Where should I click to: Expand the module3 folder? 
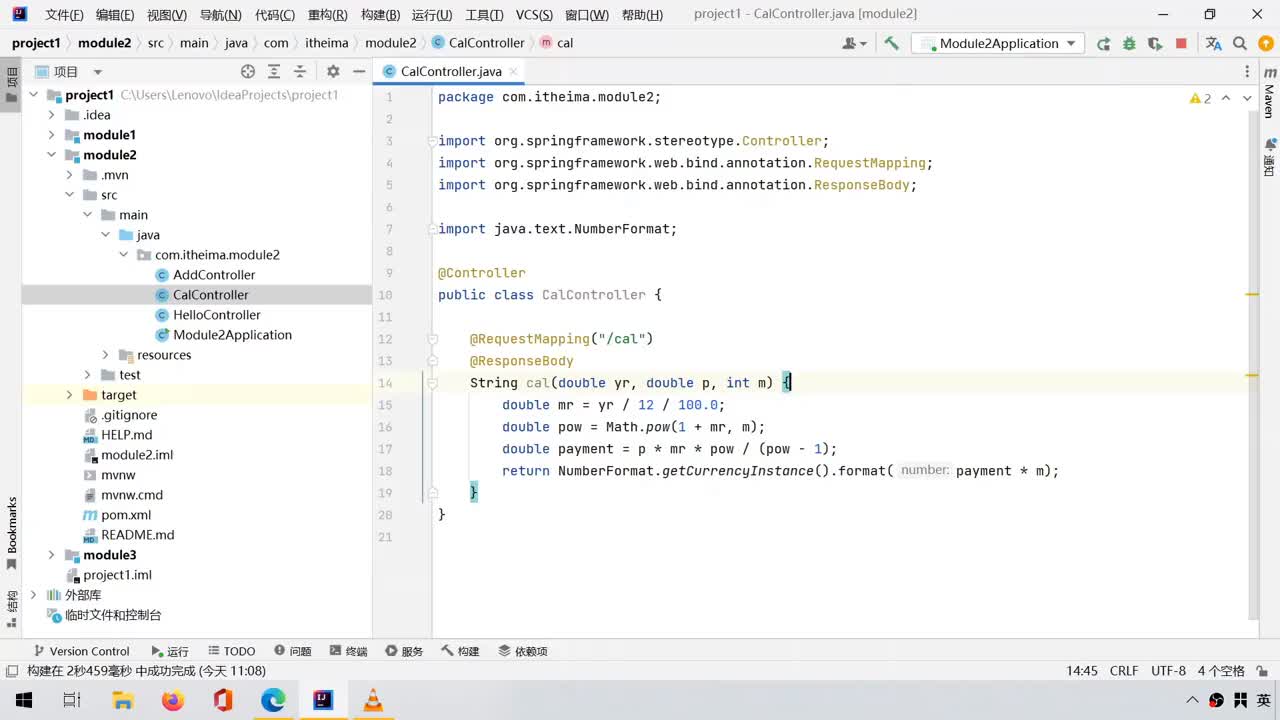pos(52,555)
